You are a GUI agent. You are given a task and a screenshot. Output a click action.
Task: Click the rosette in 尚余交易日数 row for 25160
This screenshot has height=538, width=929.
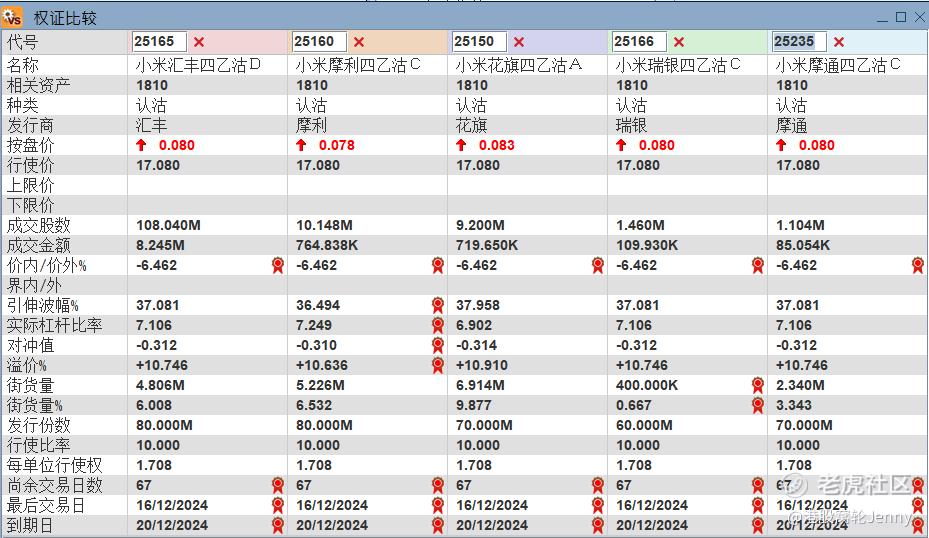(x=438, y=485)
